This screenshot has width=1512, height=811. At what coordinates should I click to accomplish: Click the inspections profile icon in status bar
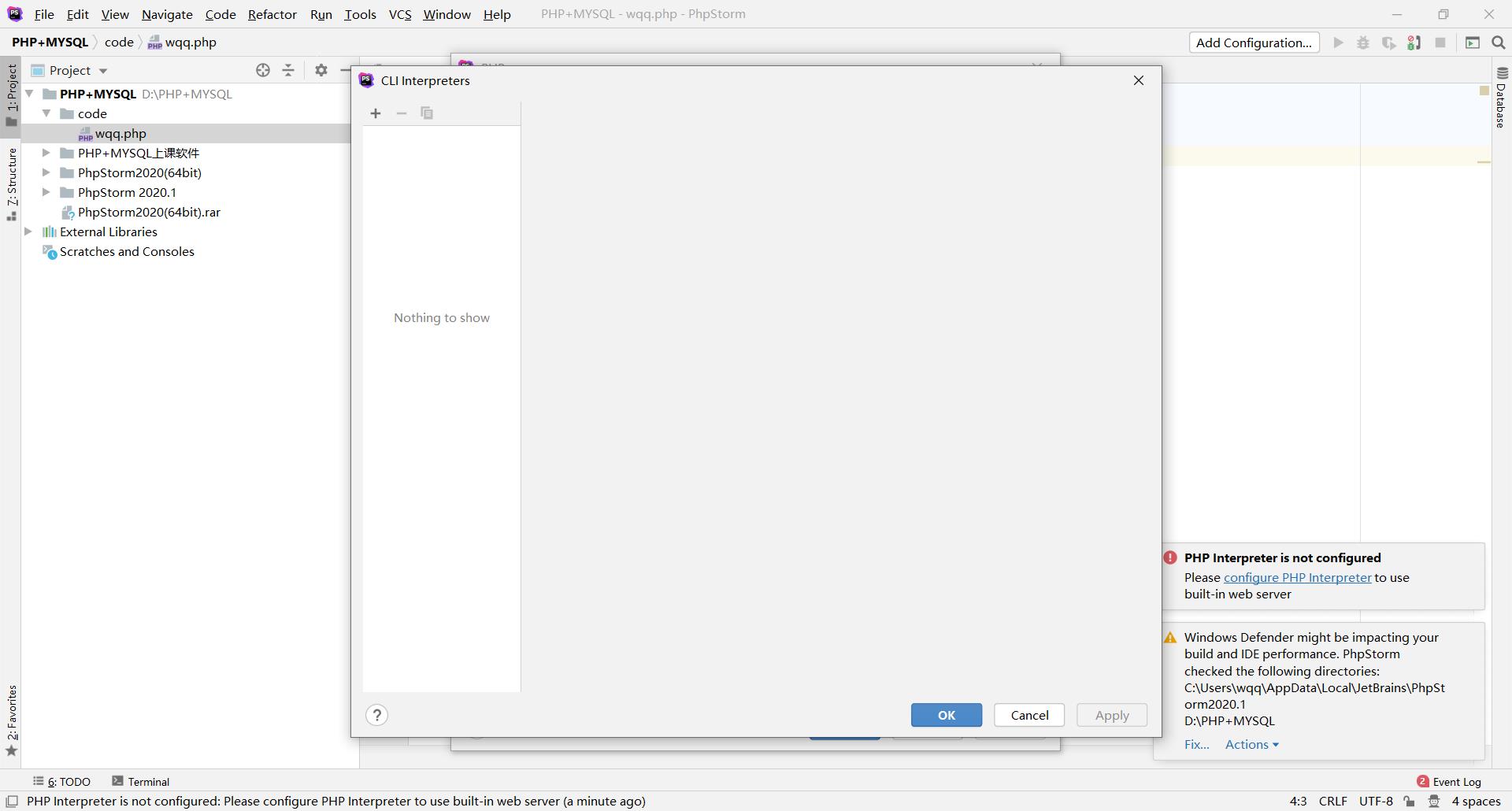click(x=1434, y=801)
